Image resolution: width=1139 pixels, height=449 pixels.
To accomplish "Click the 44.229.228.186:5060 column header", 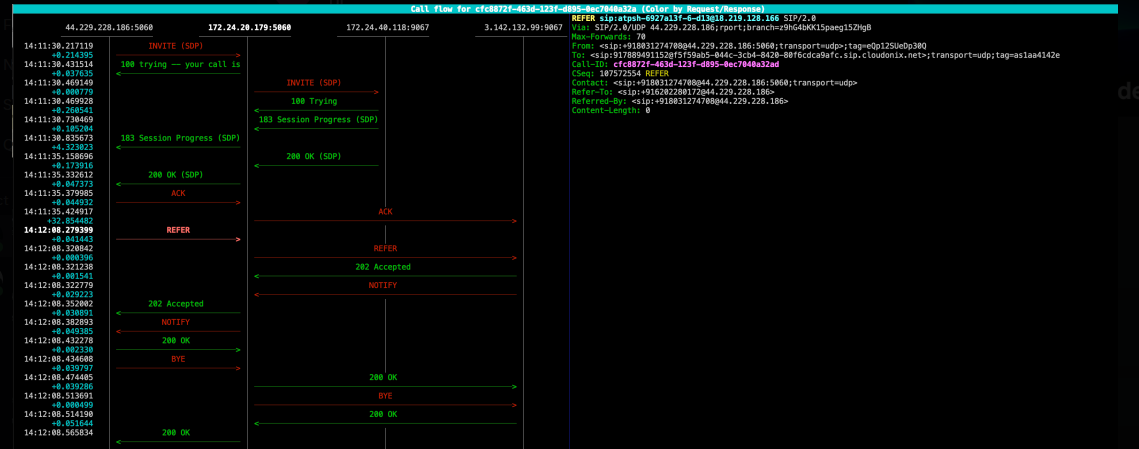I will click(x=109, y=28).
